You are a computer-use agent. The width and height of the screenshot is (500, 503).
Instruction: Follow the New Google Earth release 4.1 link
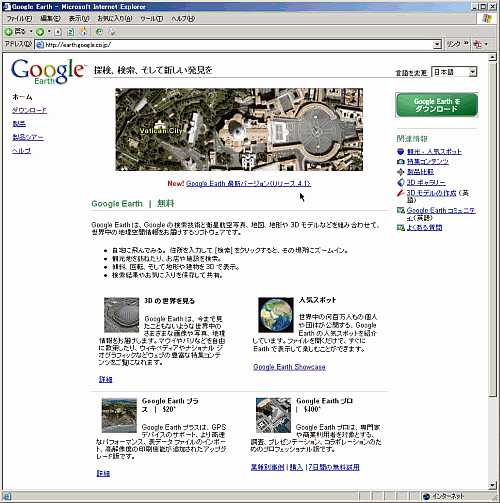click(248, 183)
